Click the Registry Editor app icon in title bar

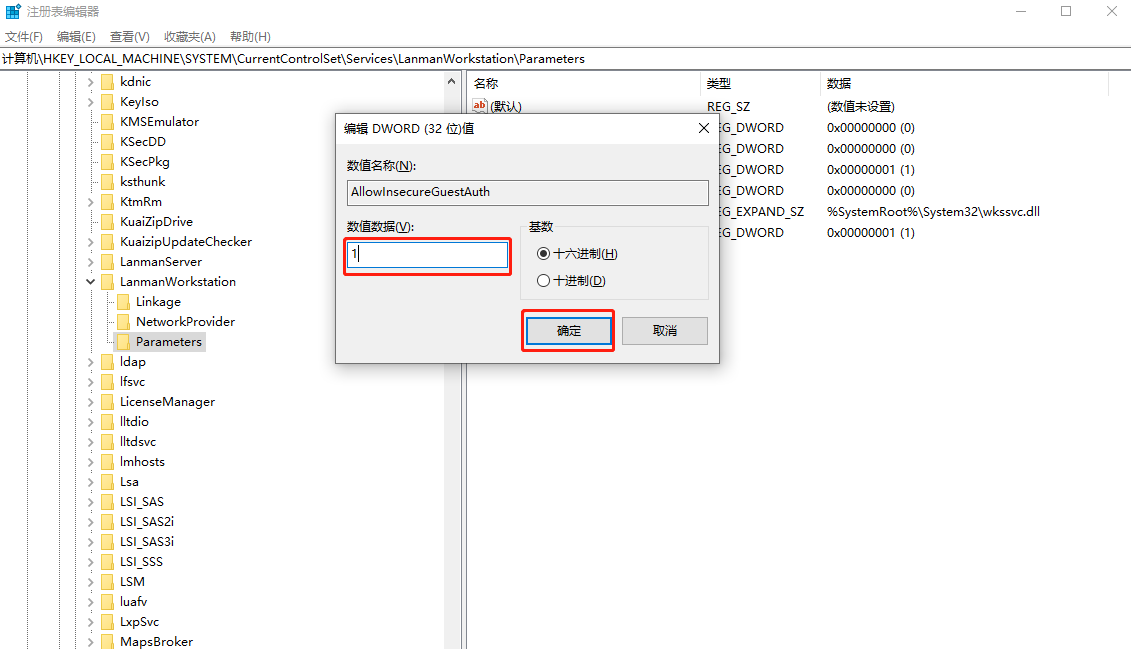click(x=13, y=12)
